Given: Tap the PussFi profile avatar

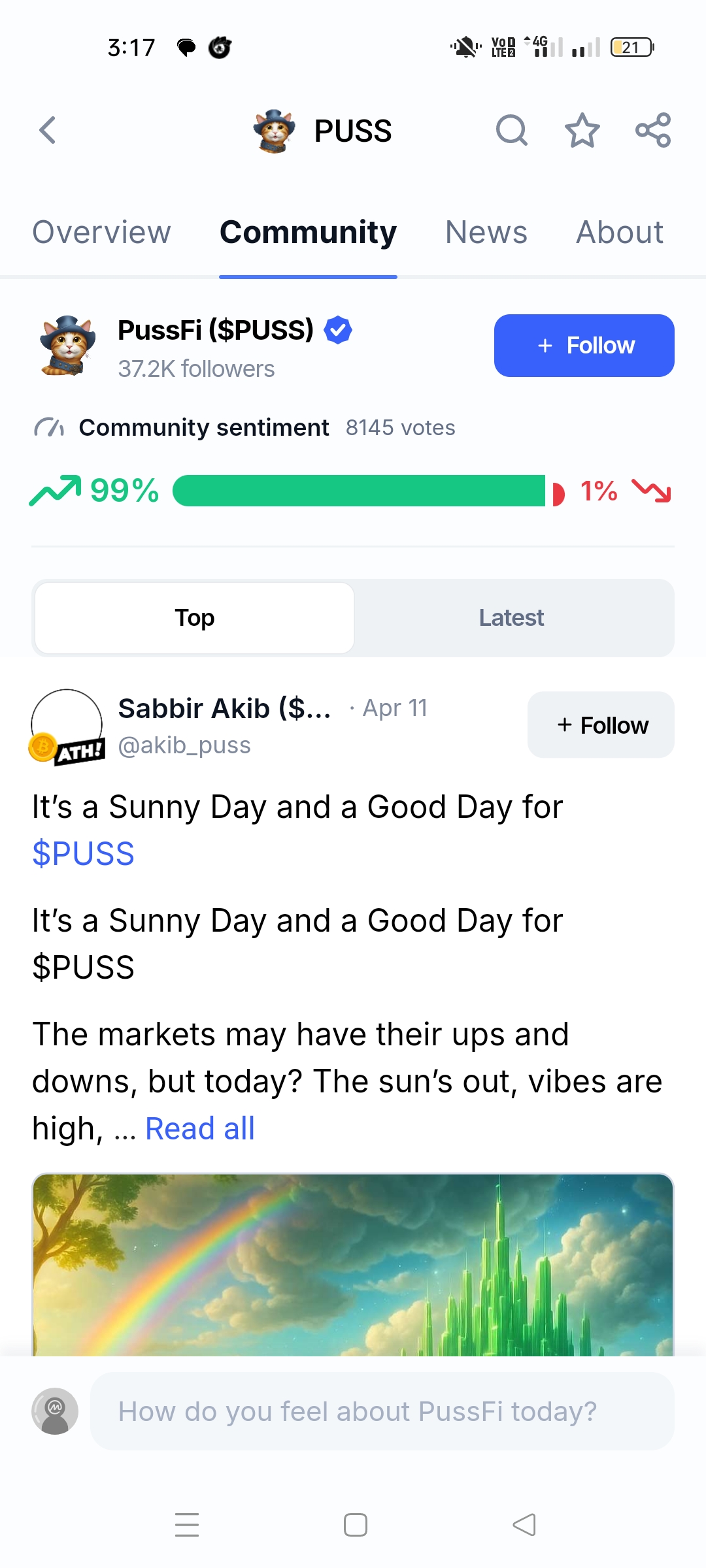Looking at the screenshot, I should click(67, 346).
